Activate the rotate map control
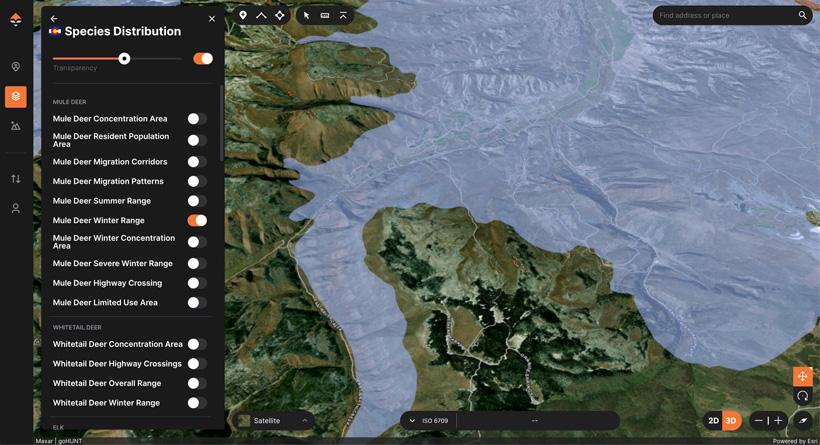The image size is (820, 445). click(802, 396)
